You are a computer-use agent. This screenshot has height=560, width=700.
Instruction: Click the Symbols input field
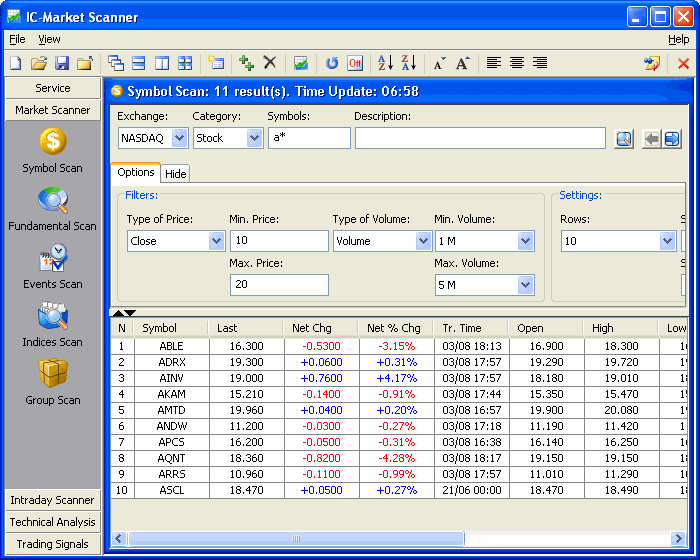(x=309, y=138)
